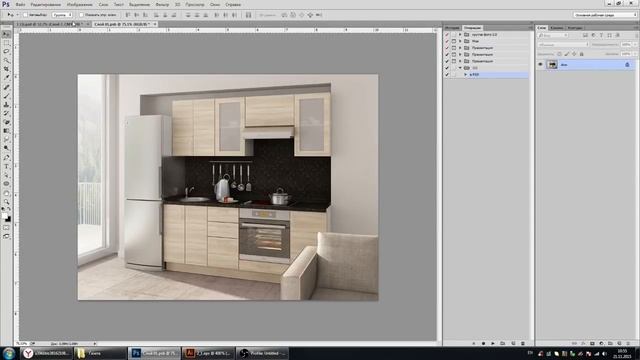Select the Gradient tool

tap(6, 131)
